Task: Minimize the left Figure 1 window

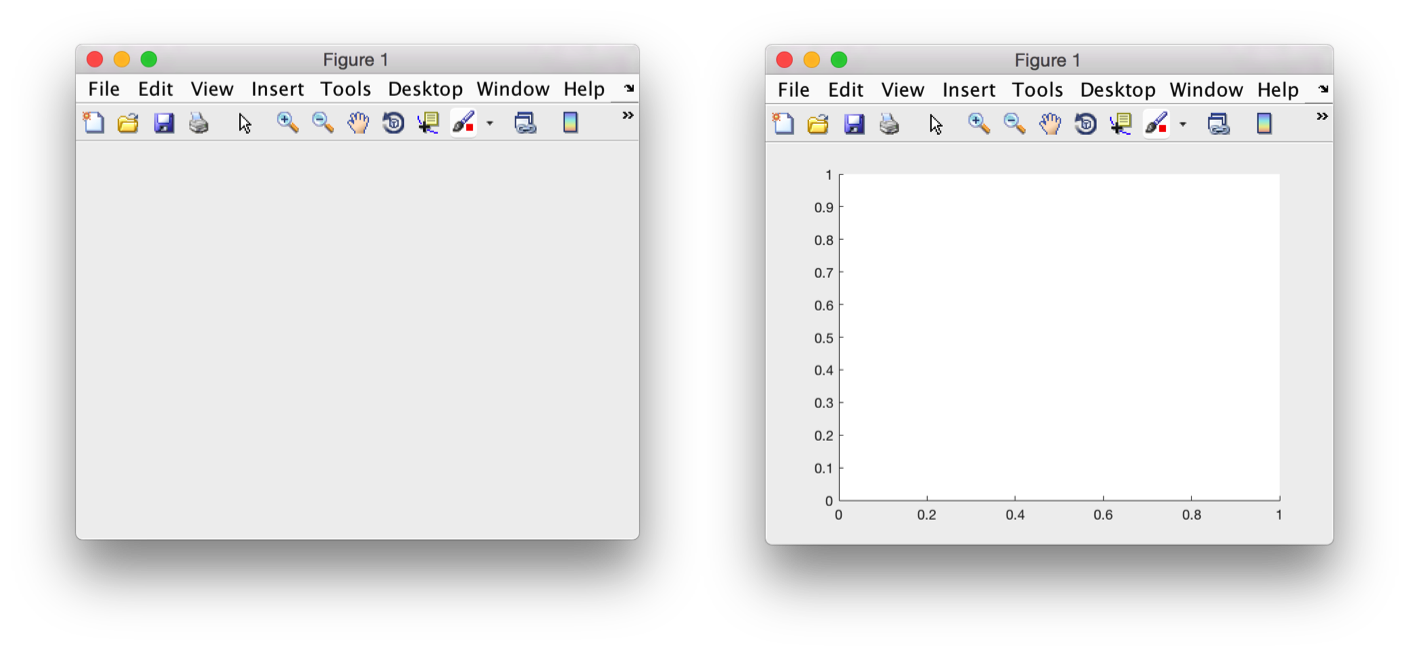Action: [x=122, y=60]
